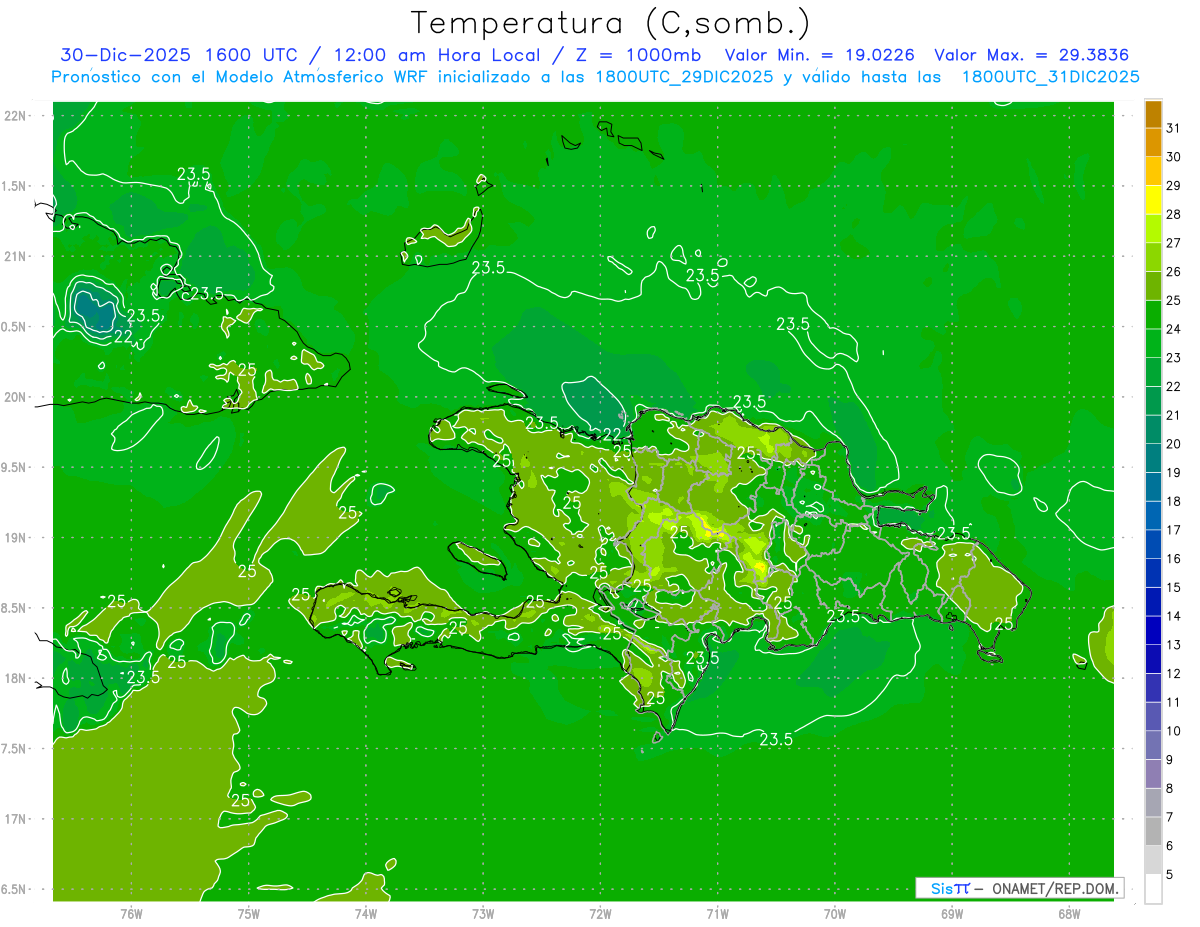
Task: Click the "76W" longitude axis label
Action: click(131, 914)
